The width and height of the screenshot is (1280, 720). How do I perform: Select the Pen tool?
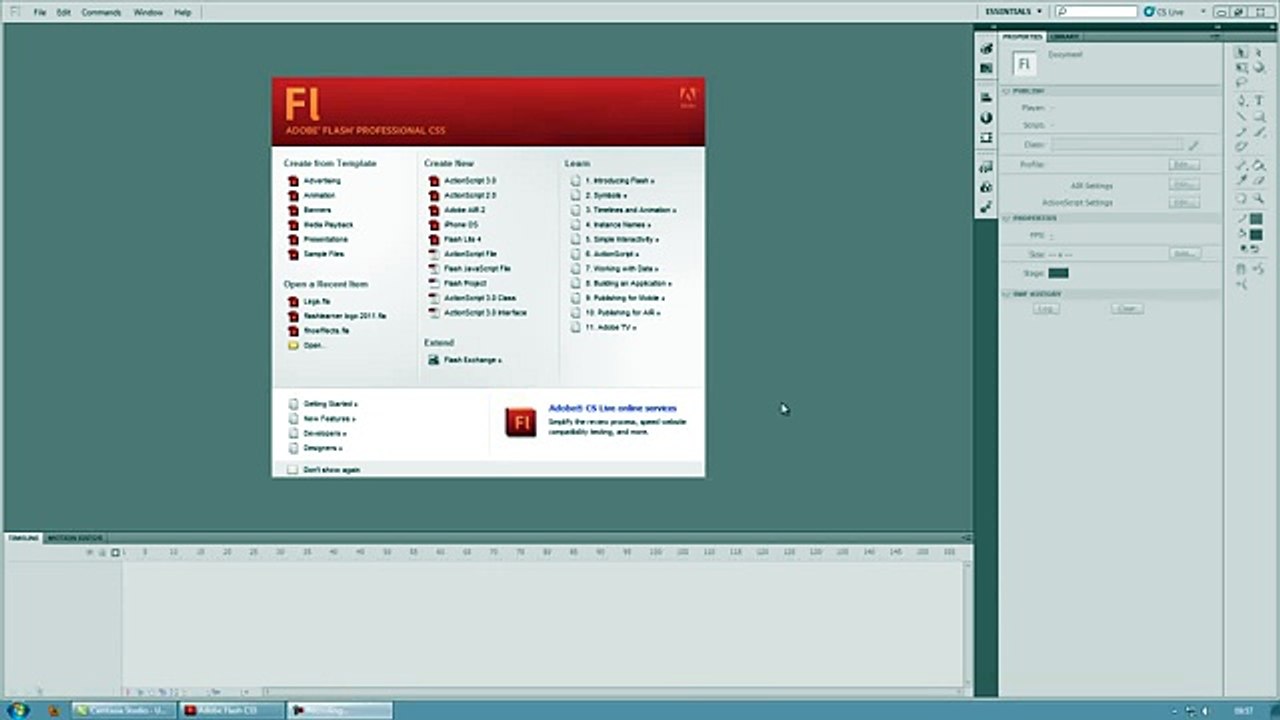pyautogui.click(x=1241, y=101)
